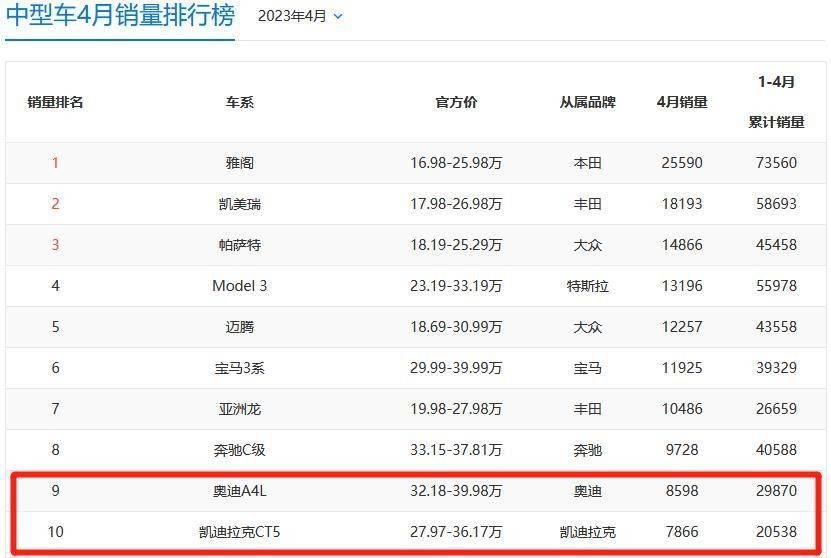Click rank number 10 in 凯迪拉克CT5 row
The height and width of the screenshot is (558, 831).
[x=55, y=532]
